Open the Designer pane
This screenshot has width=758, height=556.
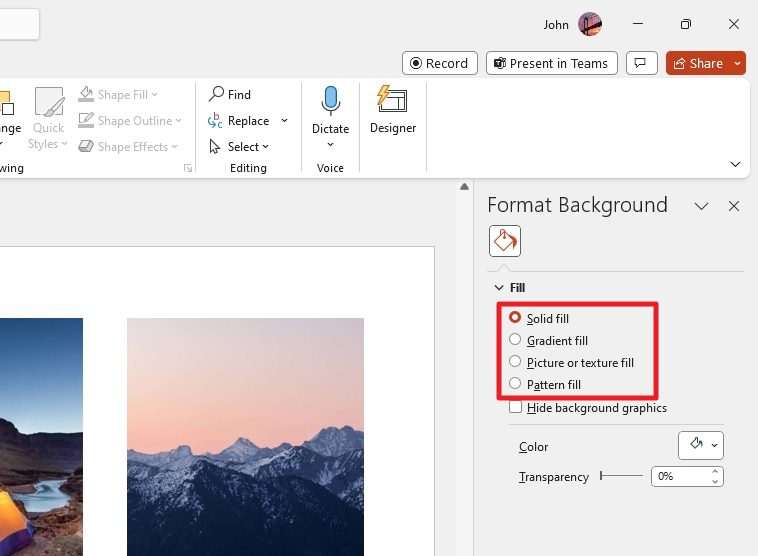click(393, 110)
